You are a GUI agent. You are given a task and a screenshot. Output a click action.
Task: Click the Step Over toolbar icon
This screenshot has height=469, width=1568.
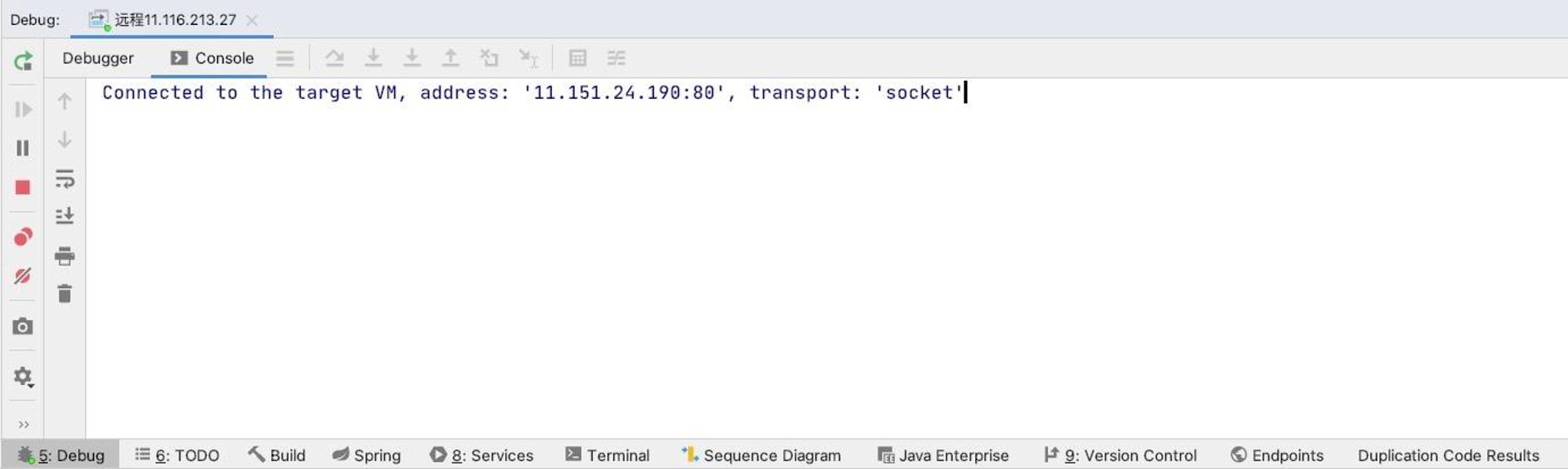click(x=335, y=58)
